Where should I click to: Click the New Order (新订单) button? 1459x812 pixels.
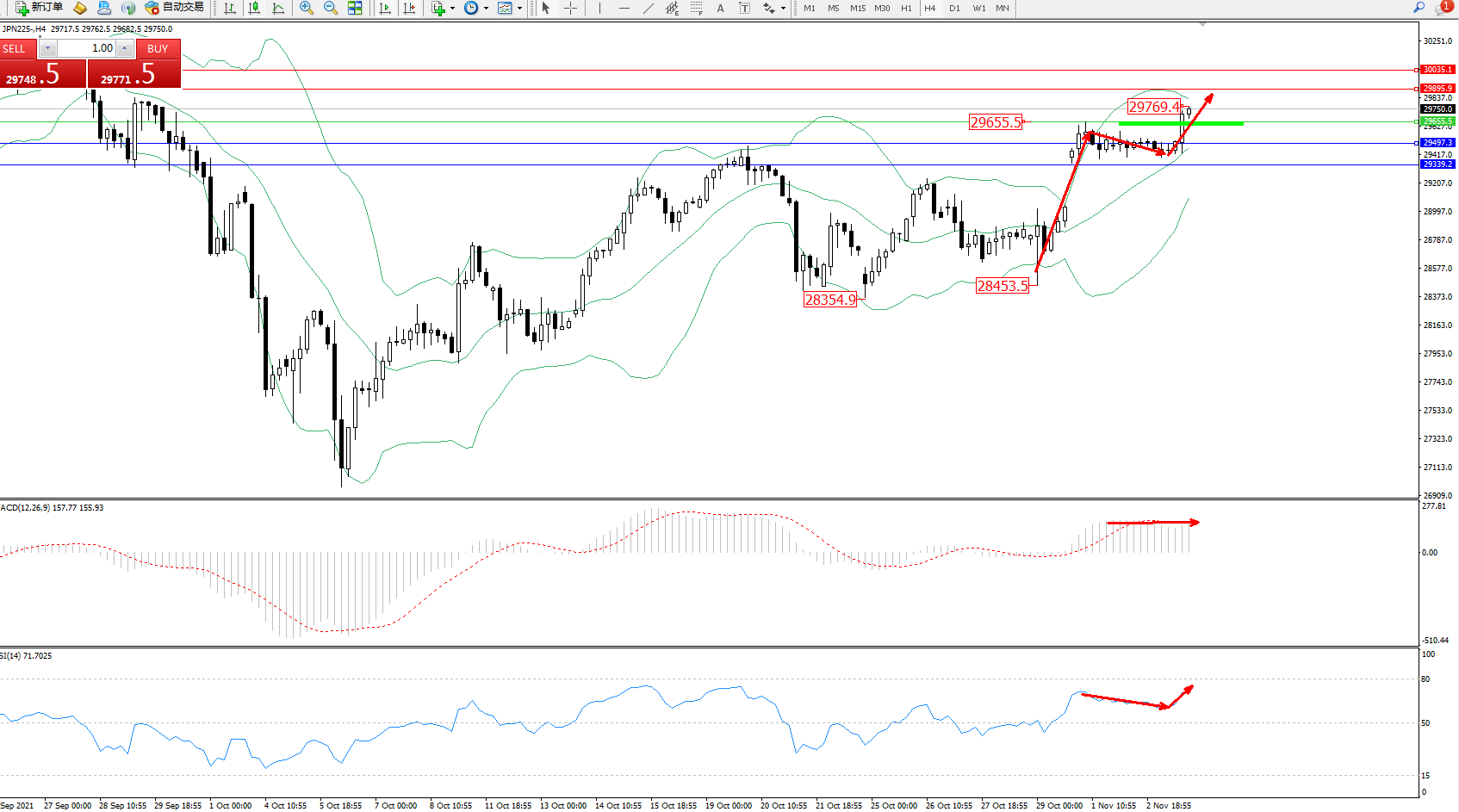click(40, 8)
